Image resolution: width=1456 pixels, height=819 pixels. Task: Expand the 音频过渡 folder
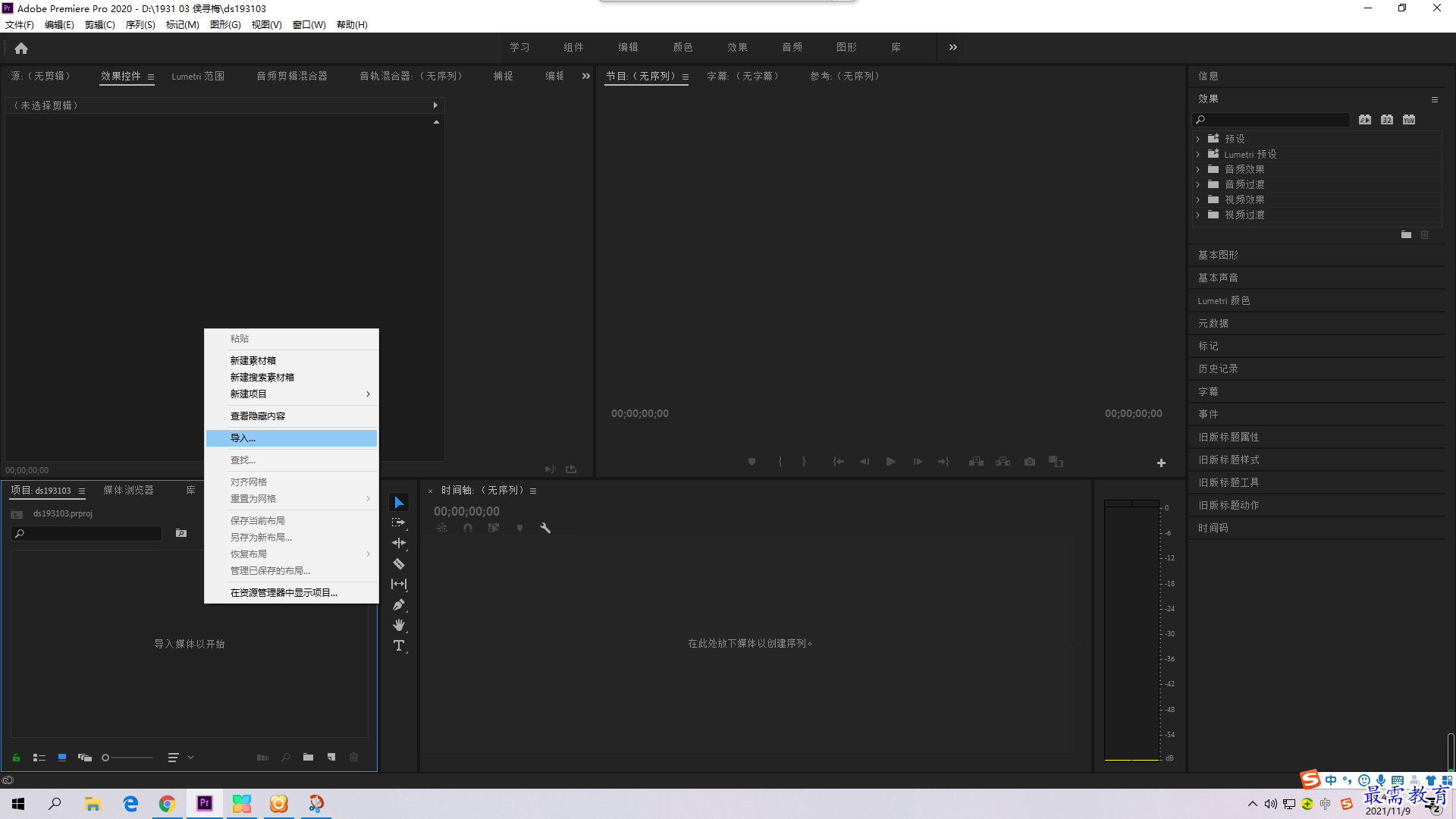1198,184
